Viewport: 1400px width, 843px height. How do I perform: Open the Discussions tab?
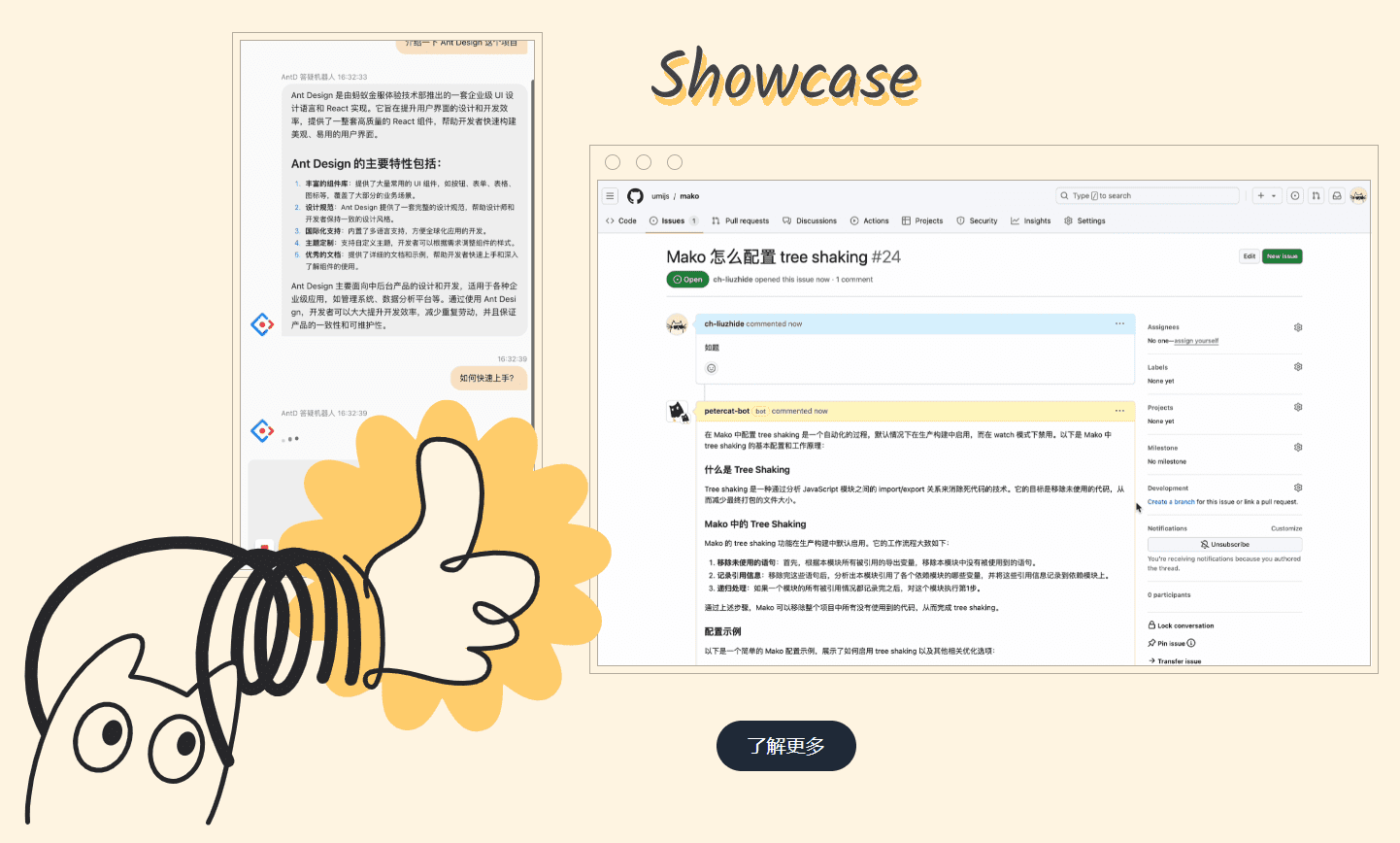tap(810, 221)
